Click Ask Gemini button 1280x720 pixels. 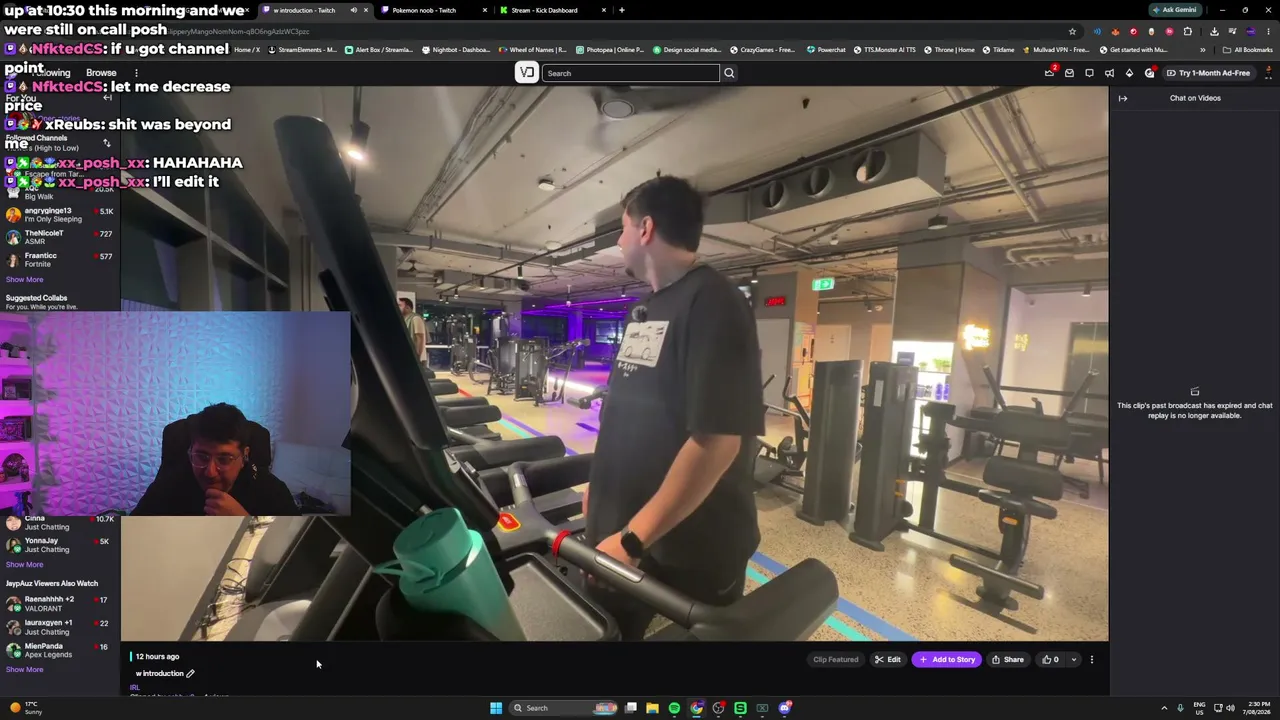pos(1175,10)
